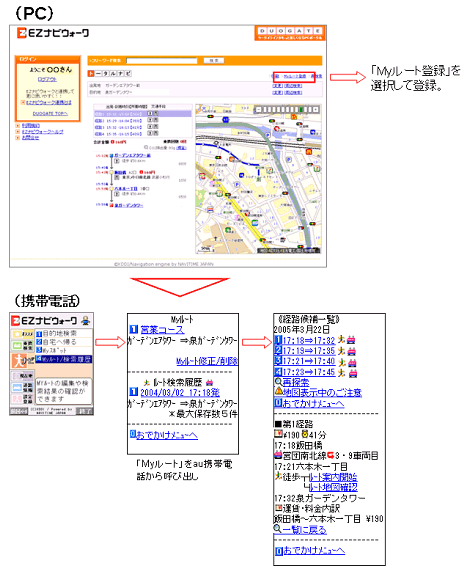470x570 pixels.
Task: Click the 再探索 link with magnifier
Action: coord(296,382)
